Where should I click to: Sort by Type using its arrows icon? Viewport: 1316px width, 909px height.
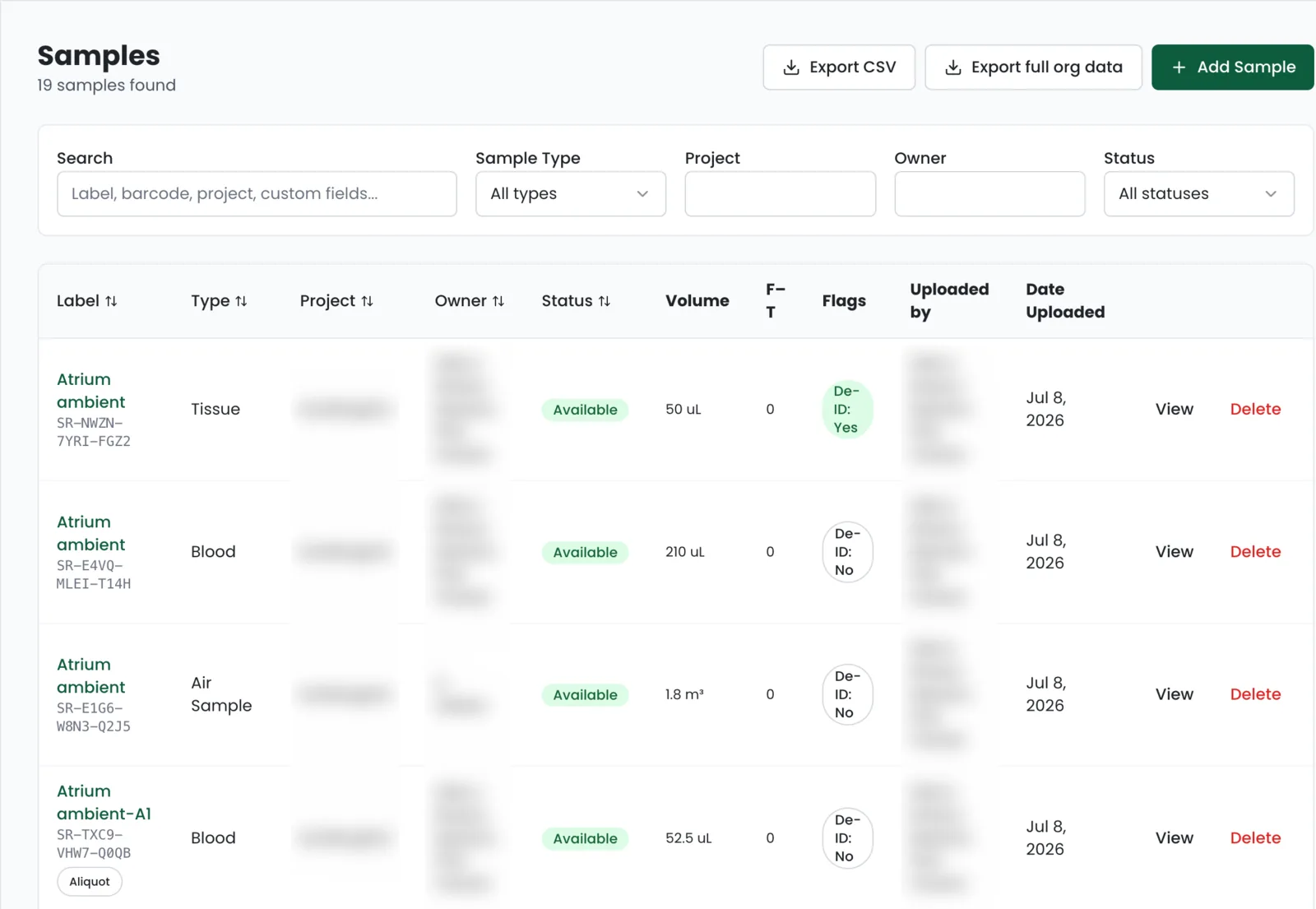tap(241, 301)
